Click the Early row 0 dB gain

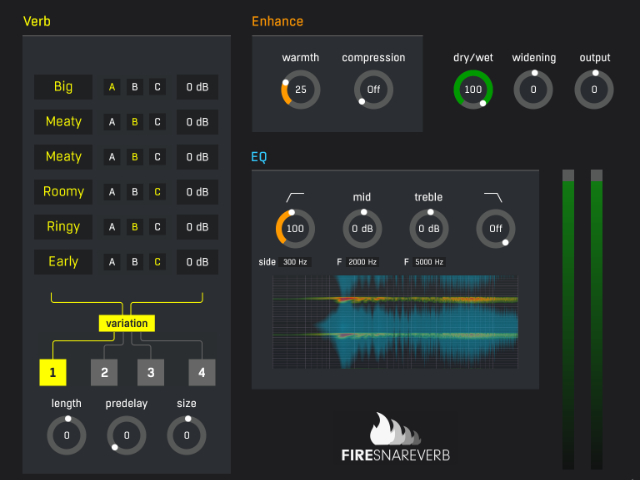pyautogui.click(x=197, y=262)
